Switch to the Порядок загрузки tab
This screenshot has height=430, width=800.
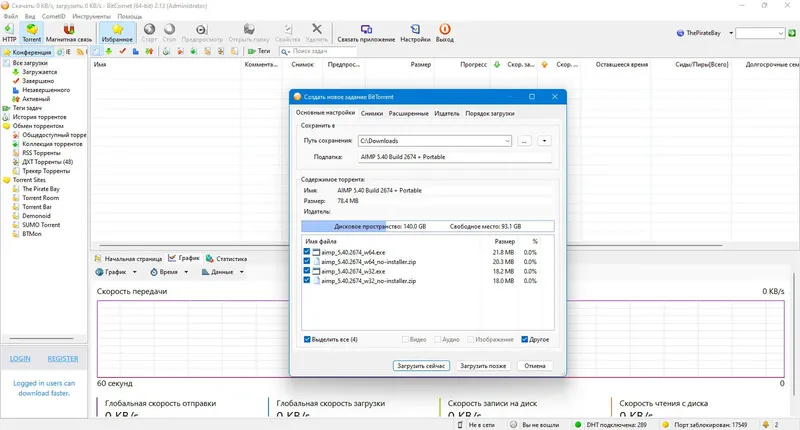490,113
